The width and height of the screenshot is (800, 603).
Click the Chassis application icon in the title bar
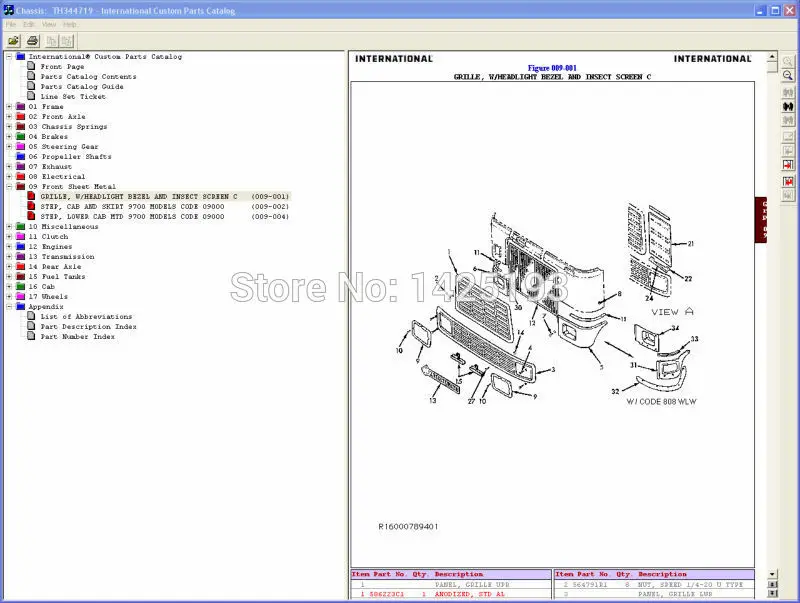7,10
